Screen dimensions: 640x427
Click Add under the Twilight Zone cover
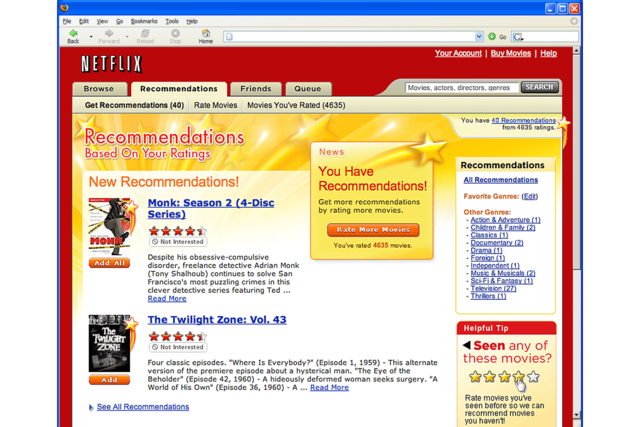[x=109, y=380]
